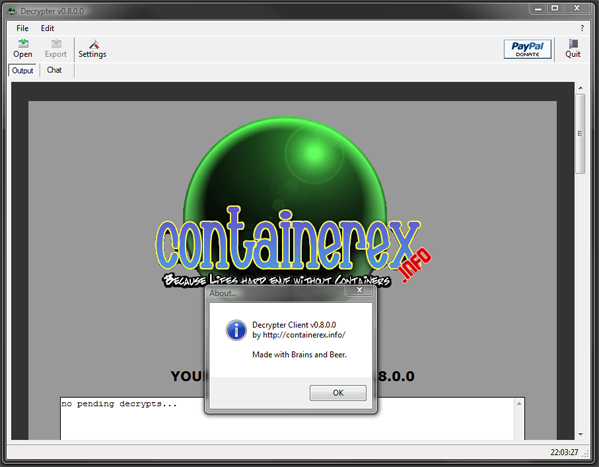Image resolution: width=599 pixels, height=467 pixels.
Task: Maximize the Decrypter window
Action: (555, 8)
